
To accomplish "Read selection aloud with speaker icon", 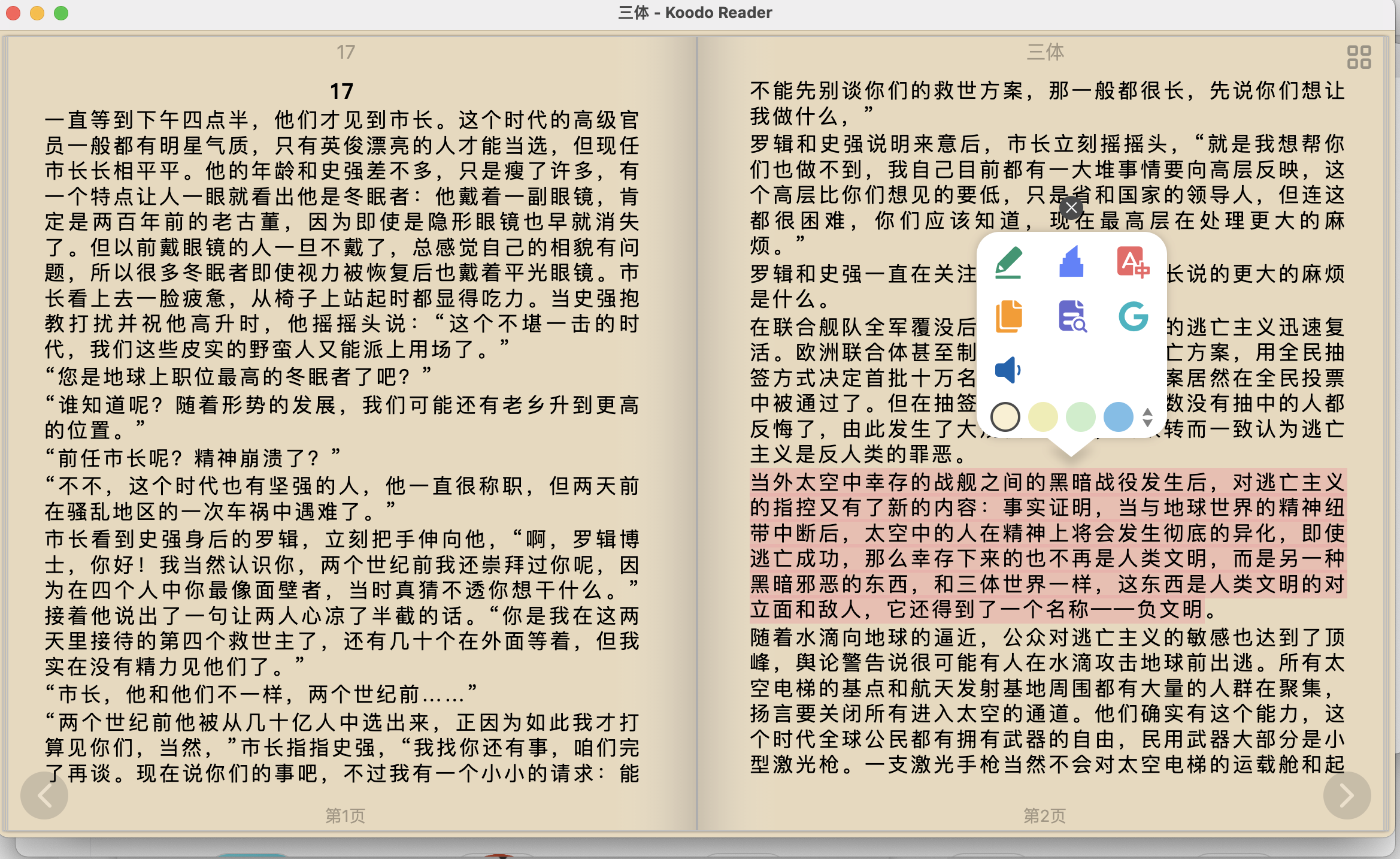I will [1008, 370].
